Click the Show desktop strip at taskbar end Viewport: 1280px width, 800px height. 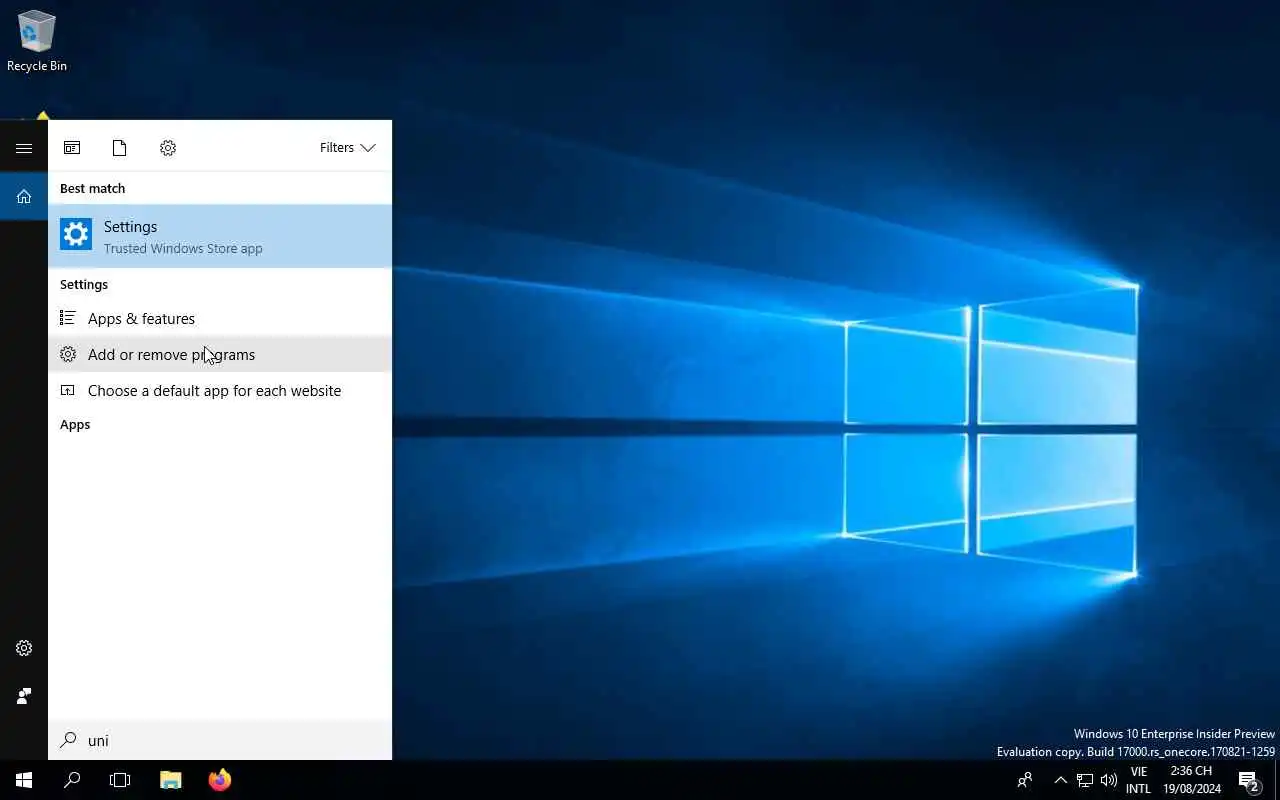click(x=1277, y=780)
